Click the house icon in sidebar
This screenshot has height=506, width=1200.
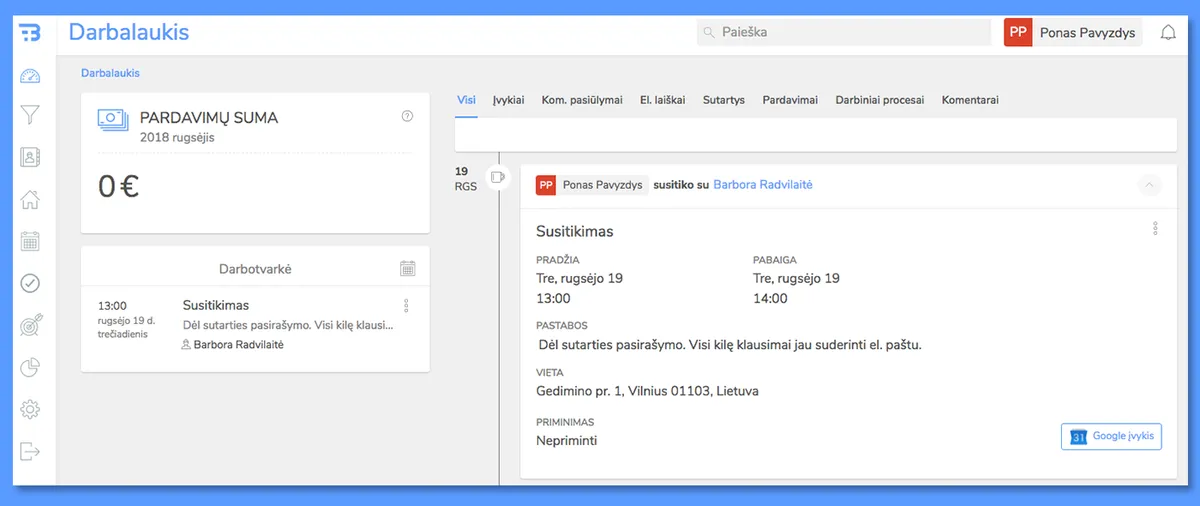[x=30, y=199]
